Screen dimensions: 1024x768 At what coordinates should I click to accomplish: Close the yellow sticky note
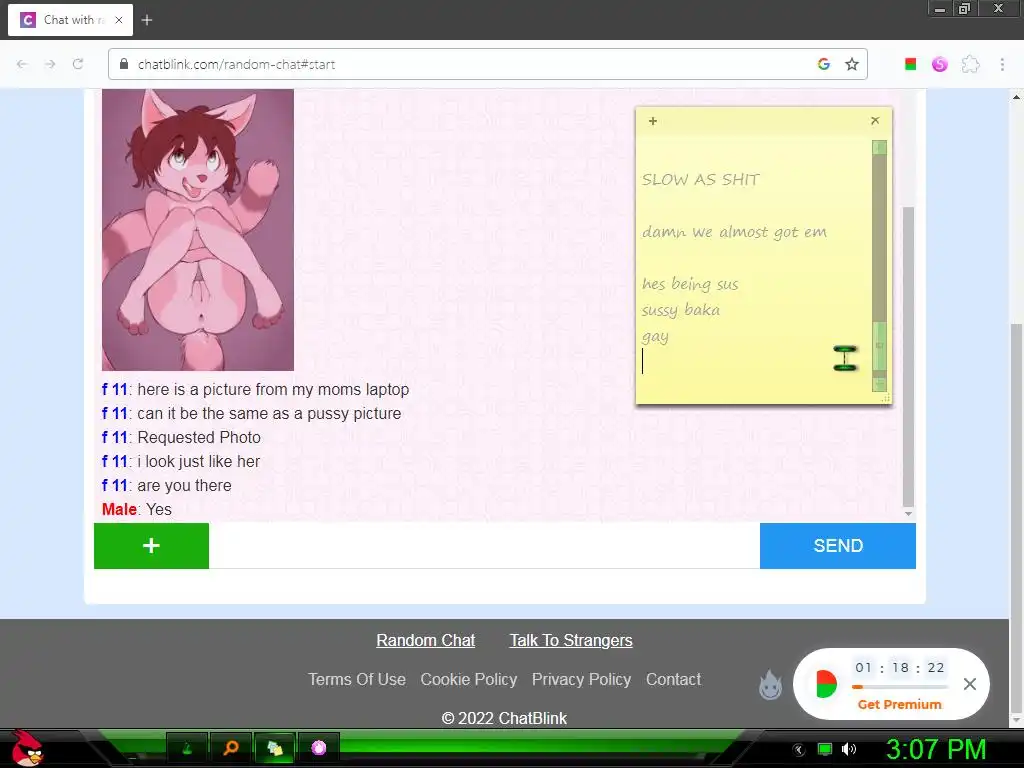[875, 120]
